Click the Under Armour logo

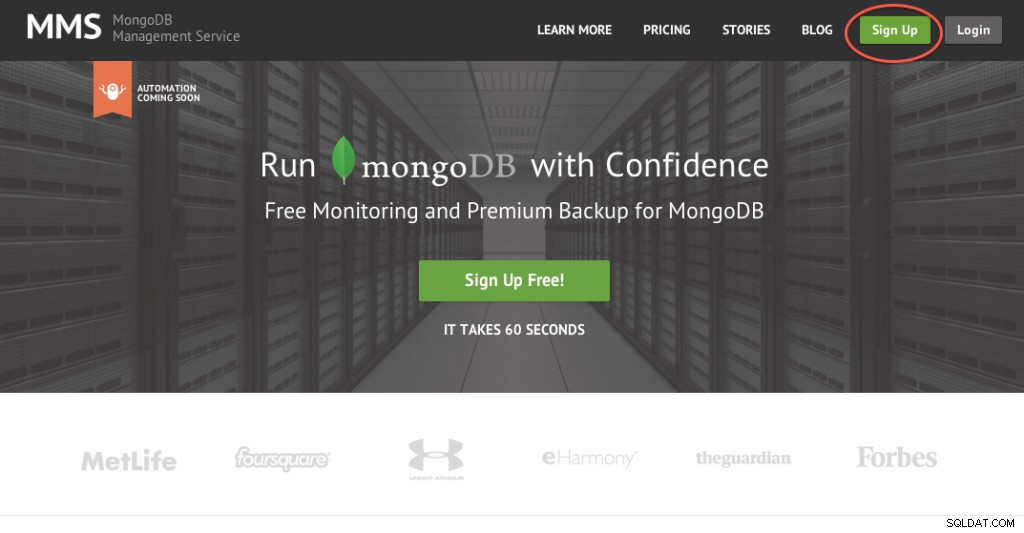[x=436, y=459]
